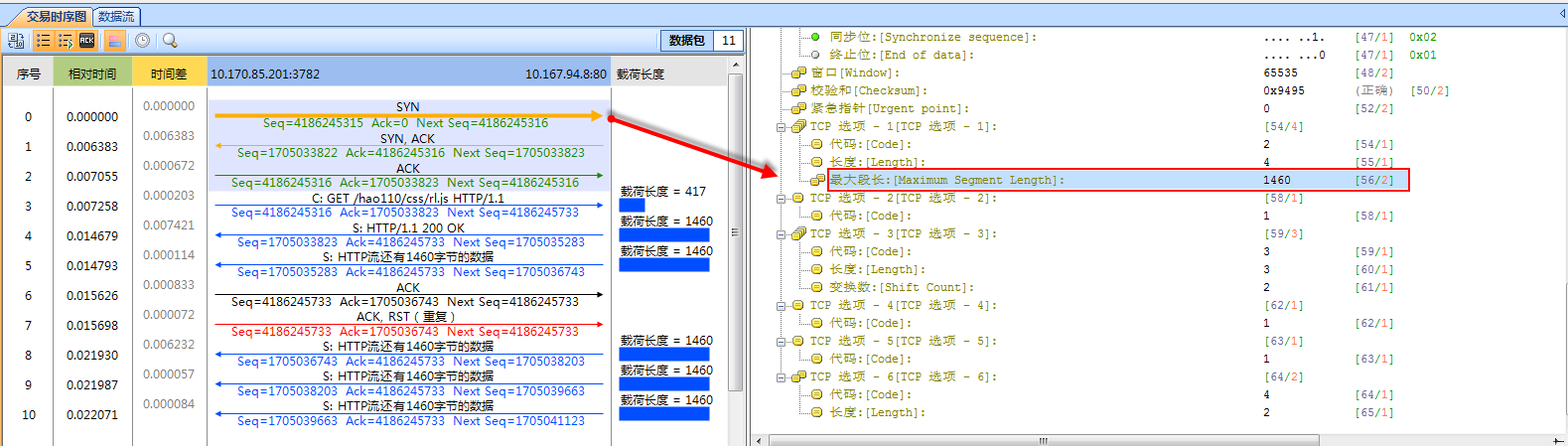
Task: Click time difference 0.006383 value
Action: [x=169, y=135]
